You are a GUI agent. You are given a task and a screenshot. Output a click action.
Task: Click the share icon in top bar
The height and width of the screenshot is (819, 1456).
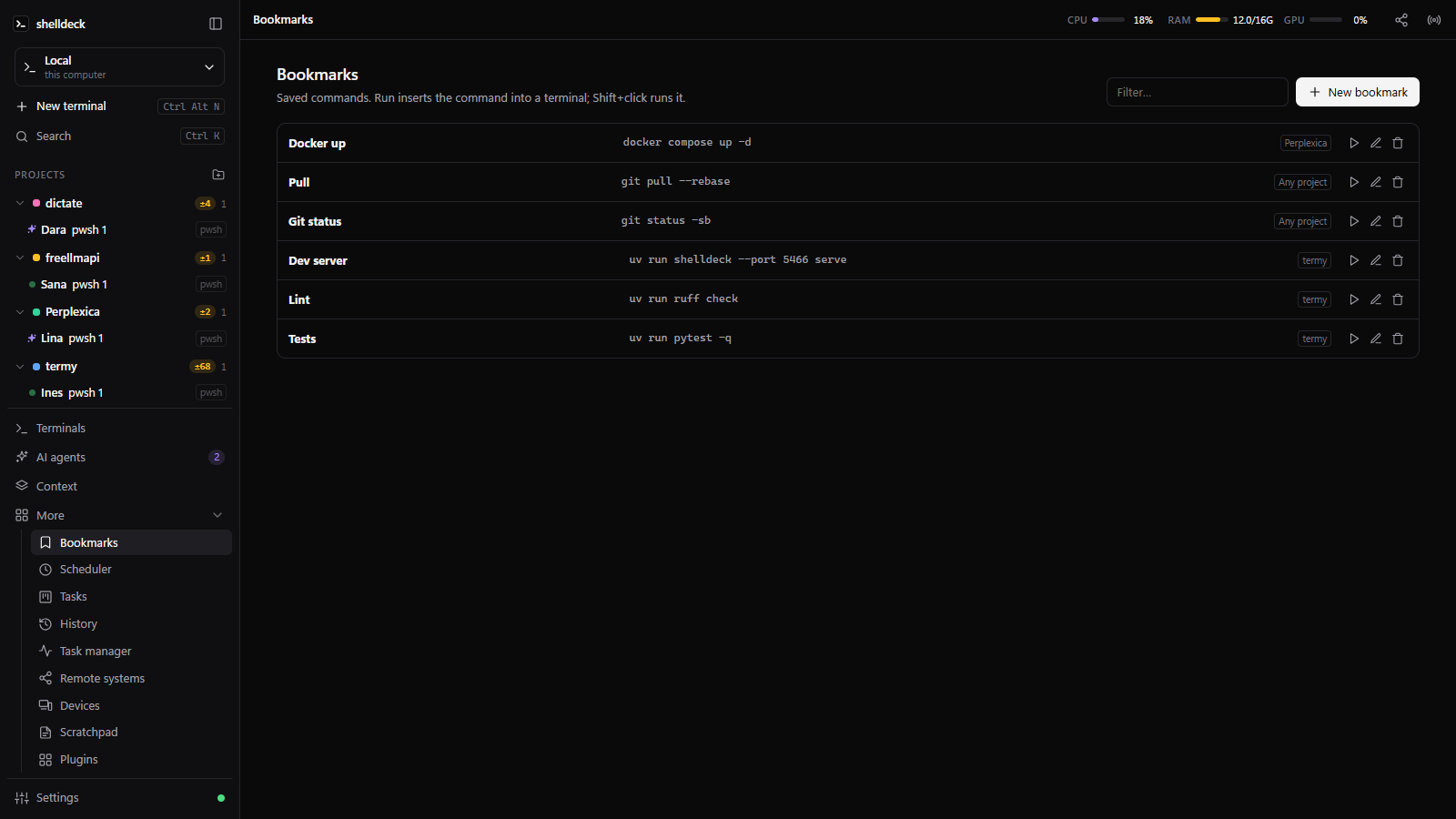coord(1401,20)
